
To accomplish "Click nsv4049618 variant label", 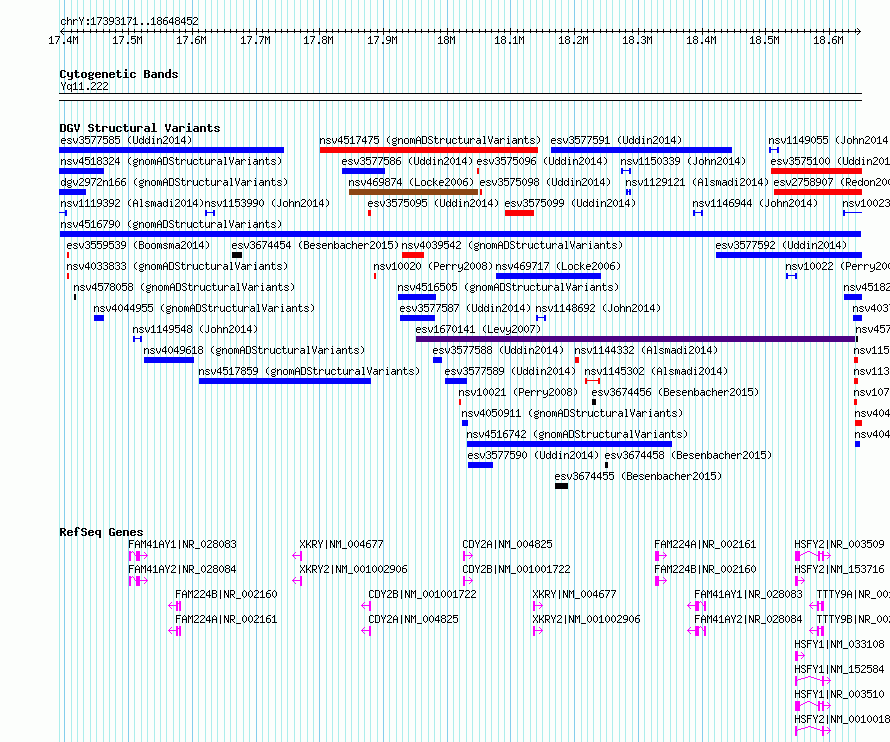I will [254, 350].
